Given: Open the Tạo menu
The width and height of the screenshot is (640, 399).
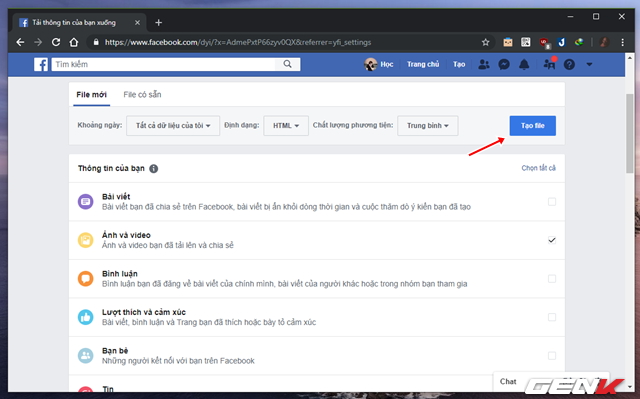Looking at the screenshot, I should 459,64.
